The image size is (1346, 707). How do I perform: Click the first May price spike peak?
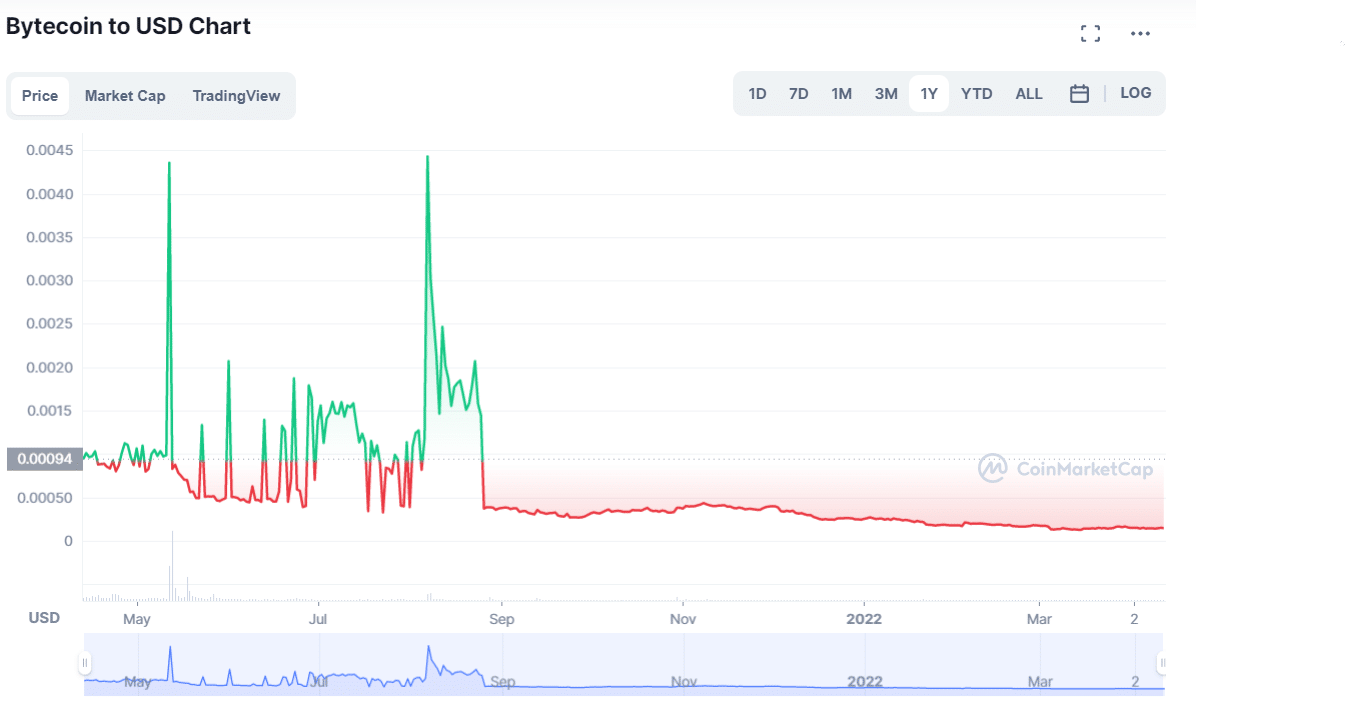(x=169, y=162)
